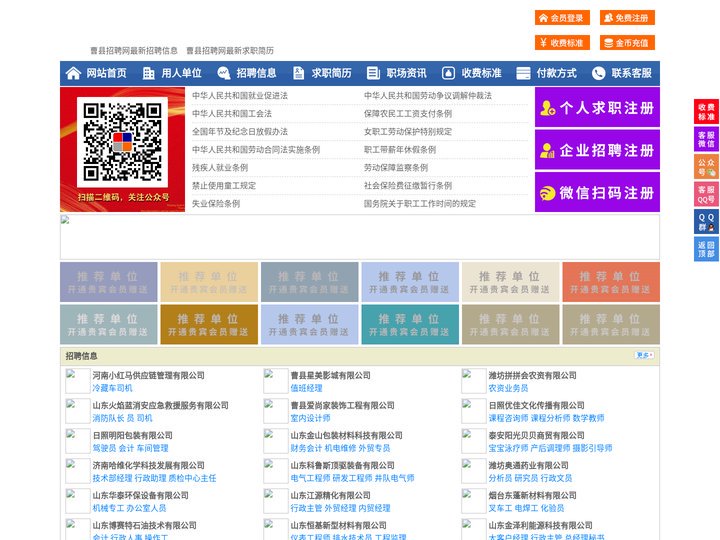Click the person icon on 企业招聘注册

coord(547,150)
